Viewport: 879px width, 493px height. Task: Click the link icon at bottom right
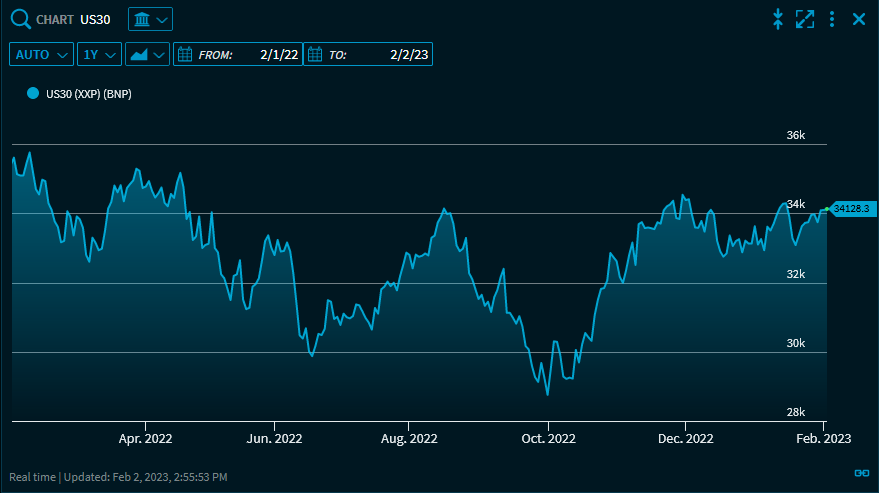tap(862, 473)
